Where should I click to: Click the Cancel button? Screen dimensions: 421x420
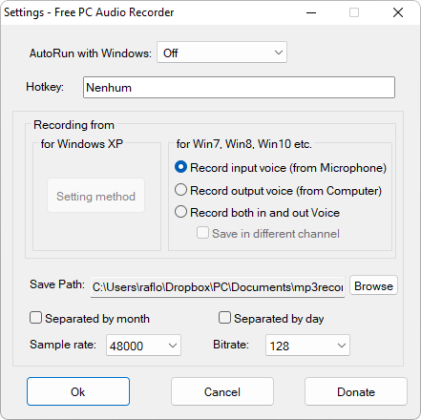click(x=222, y=392)
